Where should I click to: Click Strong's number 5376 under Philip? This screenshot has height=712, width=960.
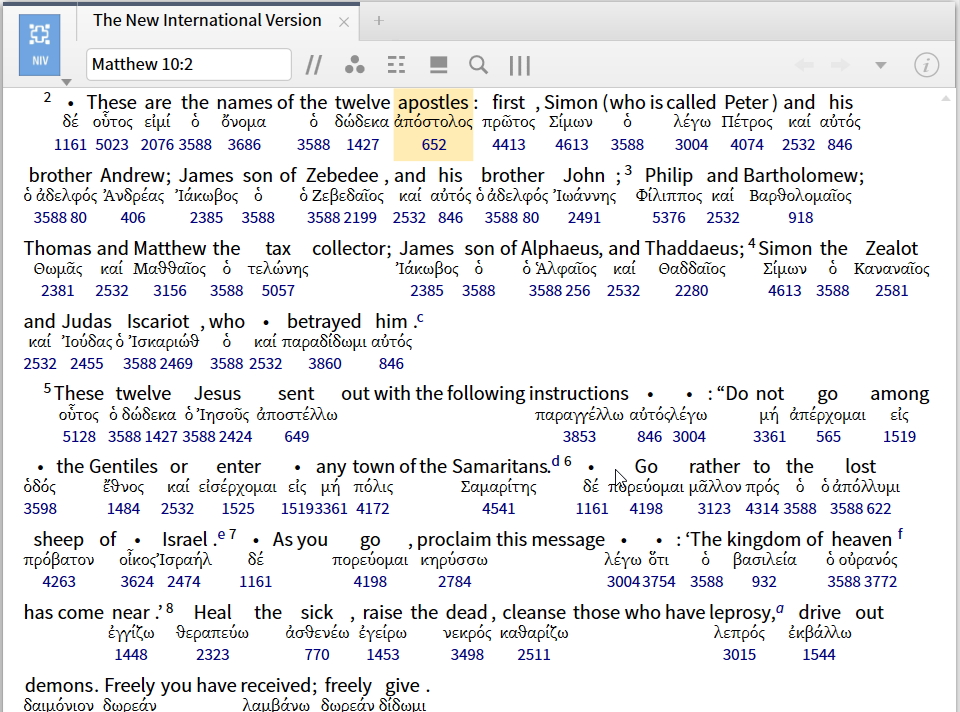(669, 217)
